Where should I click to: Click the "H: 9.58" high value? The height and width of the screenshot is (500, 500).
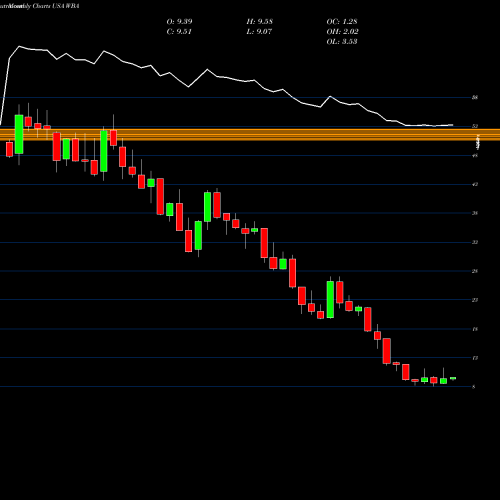260,22
